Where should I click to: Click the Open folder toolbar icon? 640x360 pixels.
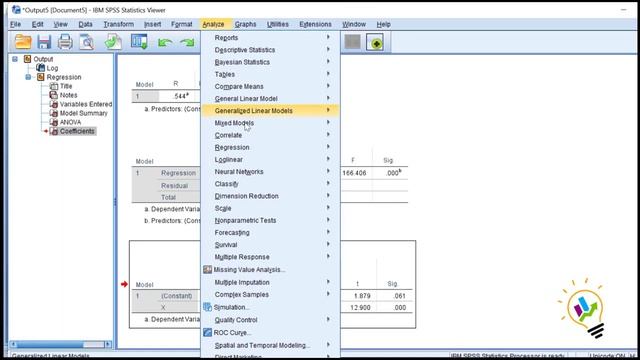pyautogui.click(x=23, y=42)
